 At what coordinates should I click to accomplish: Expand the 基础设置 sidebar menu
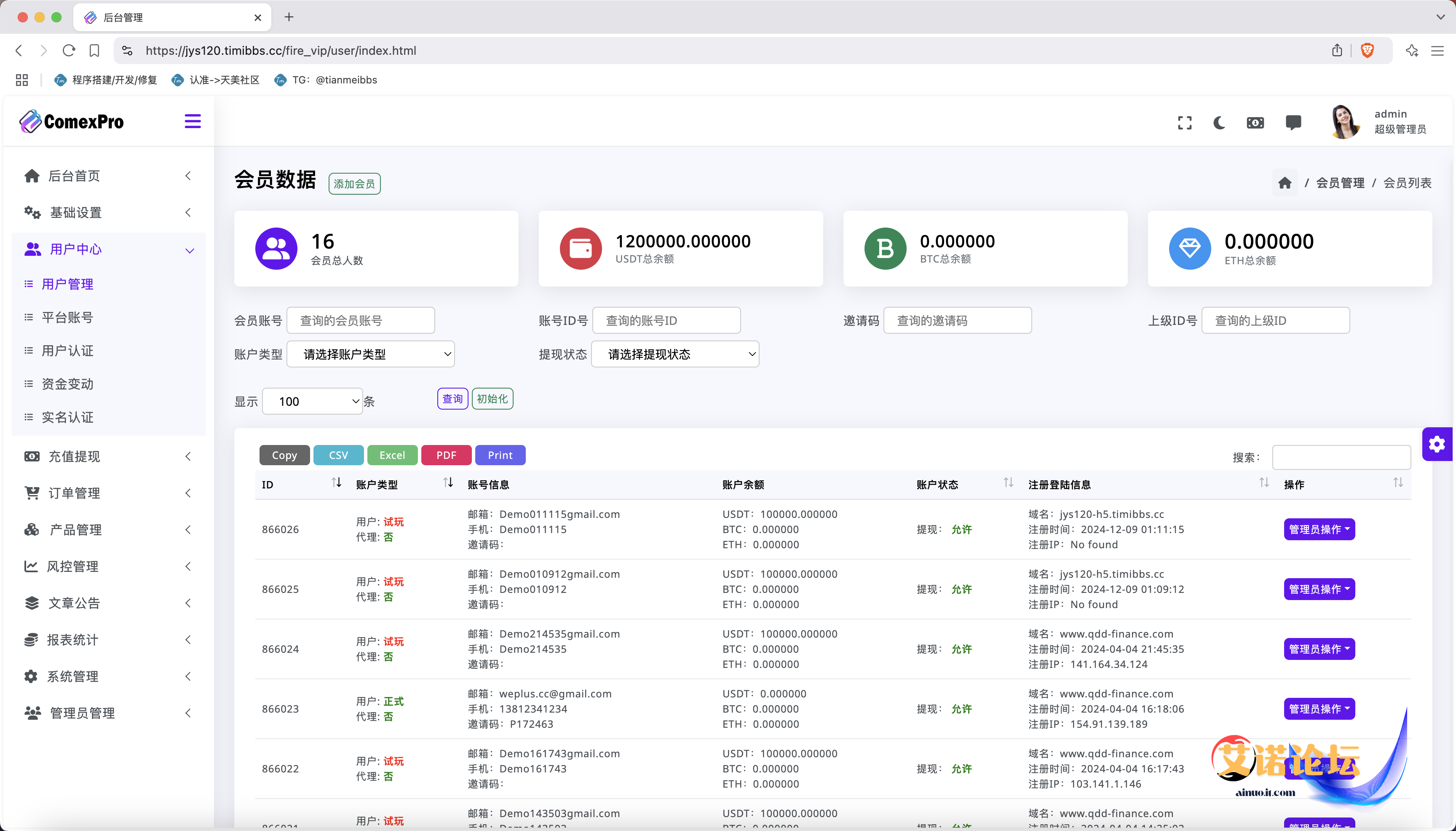(108, 212)
